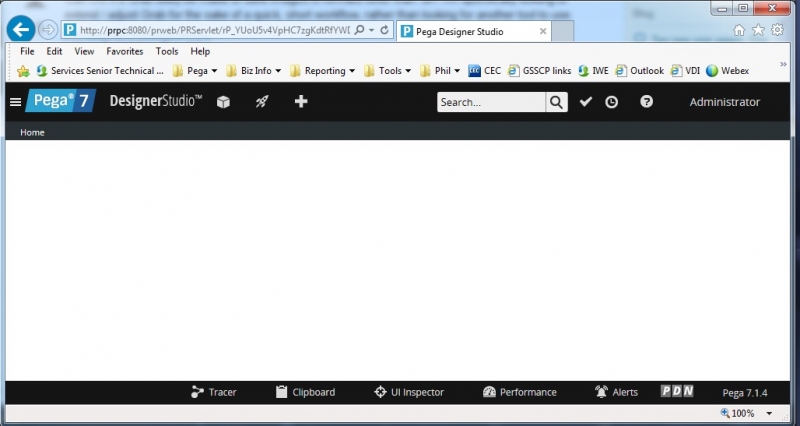Refresh the page with the reload icon

click(x=385, y=30)
